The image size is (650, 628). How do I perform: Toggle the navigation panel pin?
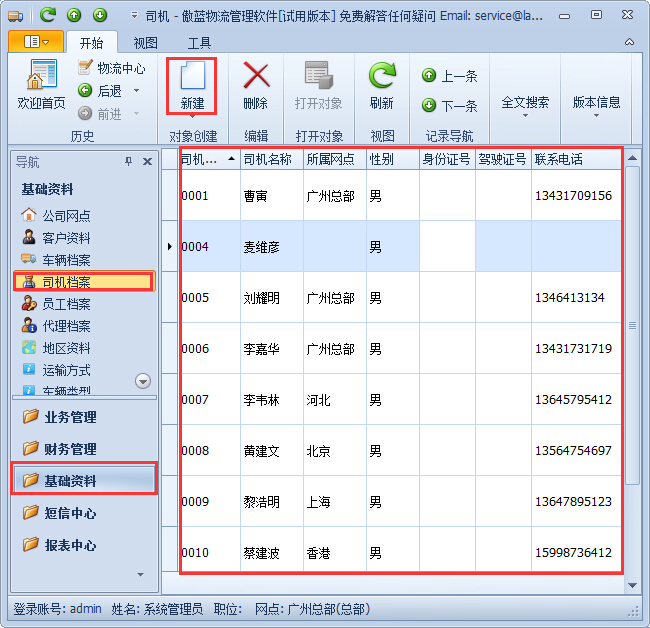(128, 162)
